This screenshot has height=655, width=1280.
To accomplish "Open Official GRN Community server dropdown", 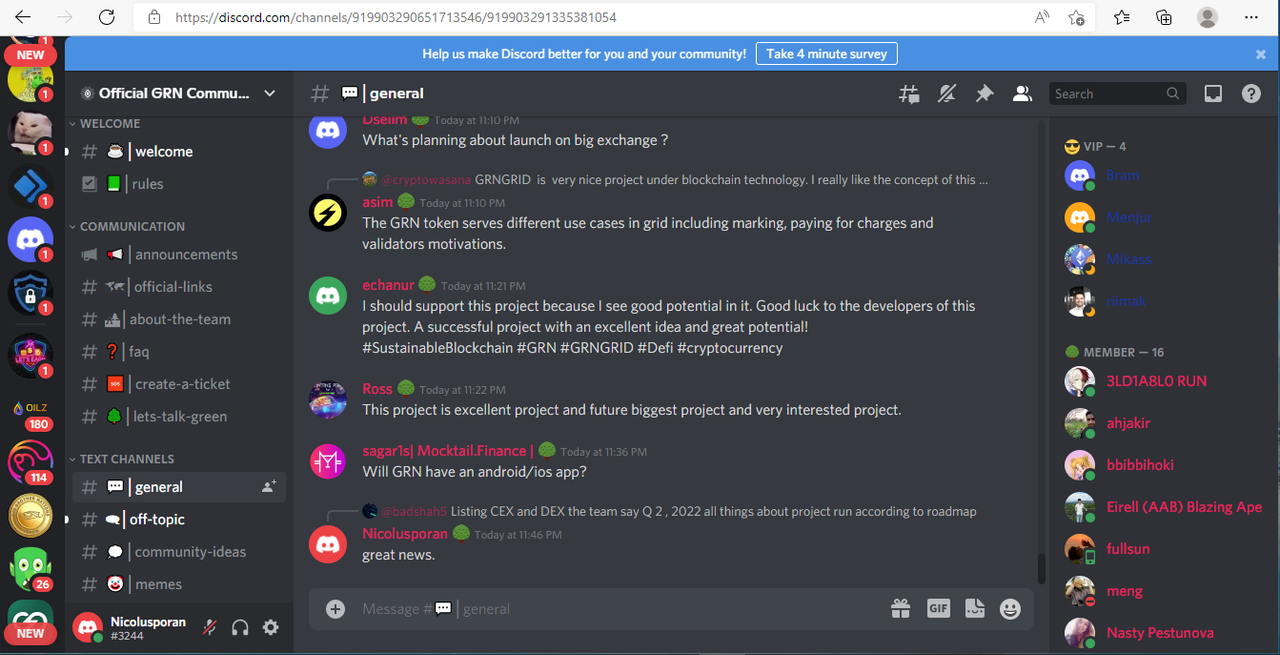I will coord(179,93).
